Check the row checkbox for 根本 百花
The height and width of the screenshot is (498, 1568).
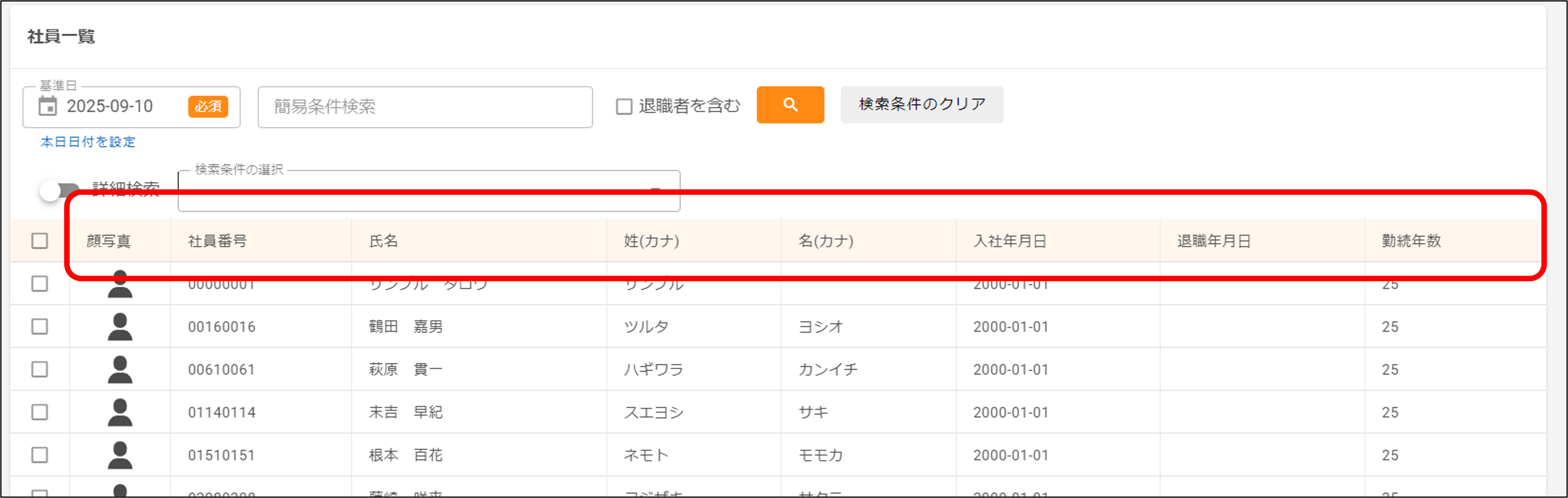pyautogui.click(x=39, y=454)
